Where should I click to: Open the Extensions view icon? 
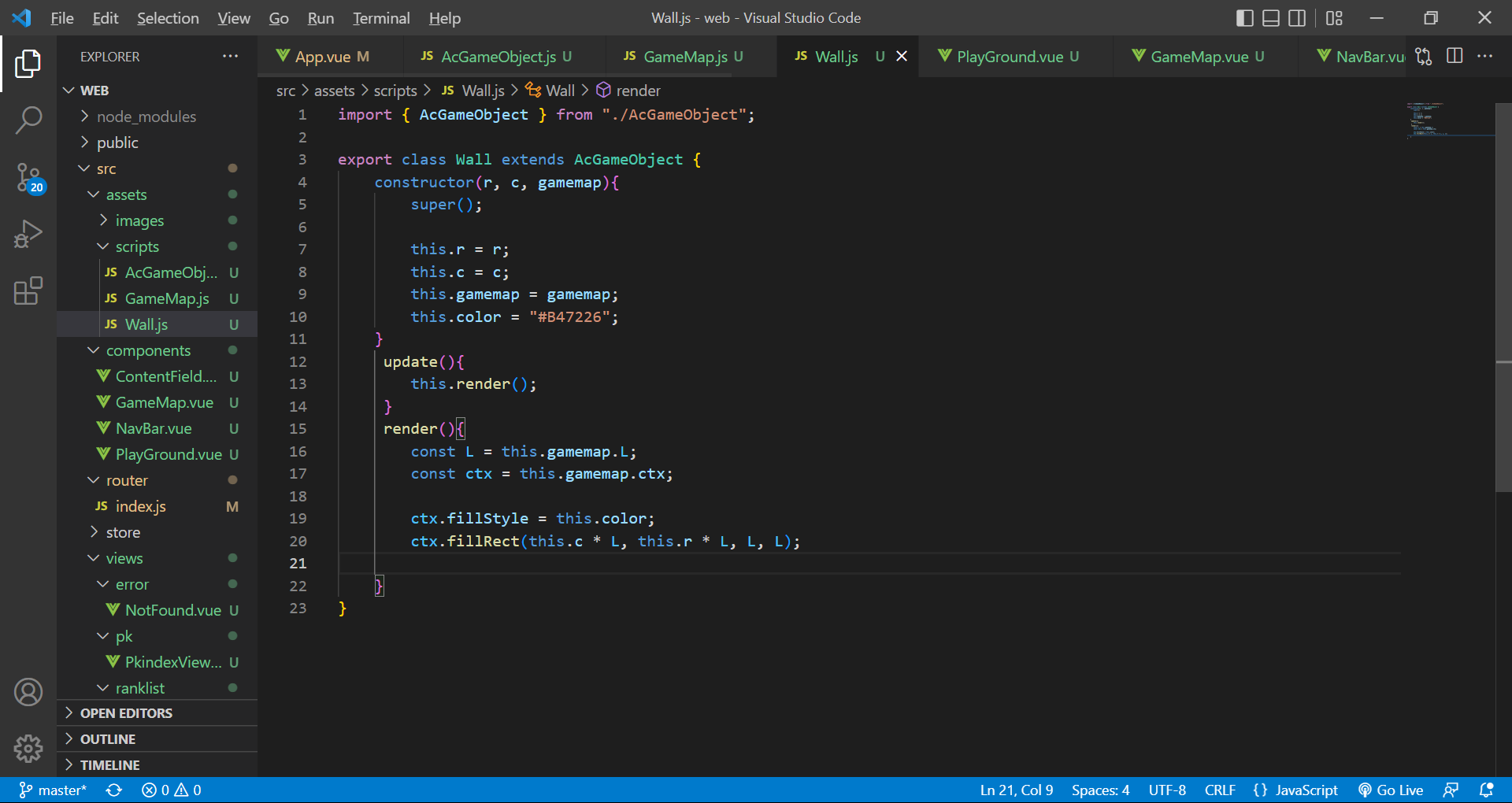coord(28,291)
